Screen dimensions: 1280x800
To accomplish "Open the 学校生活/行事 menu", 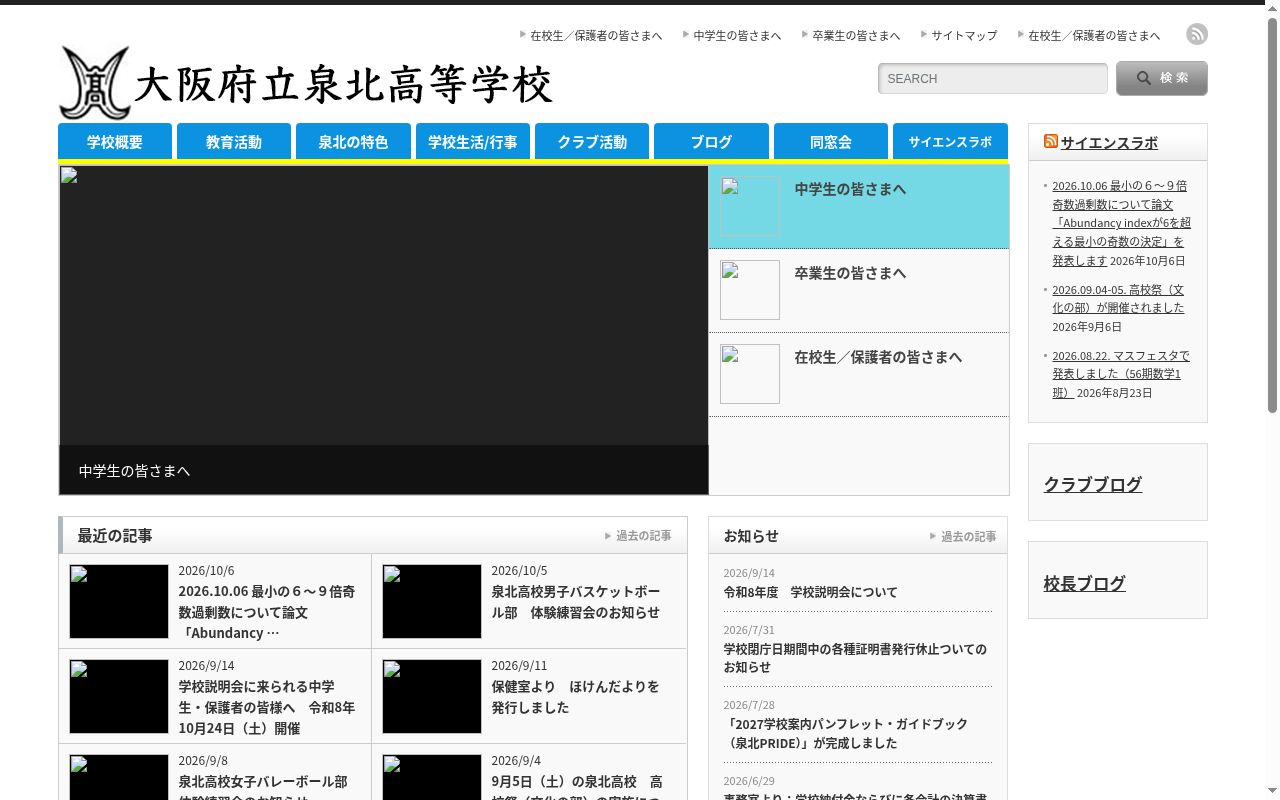I will (x=473, y=142).
